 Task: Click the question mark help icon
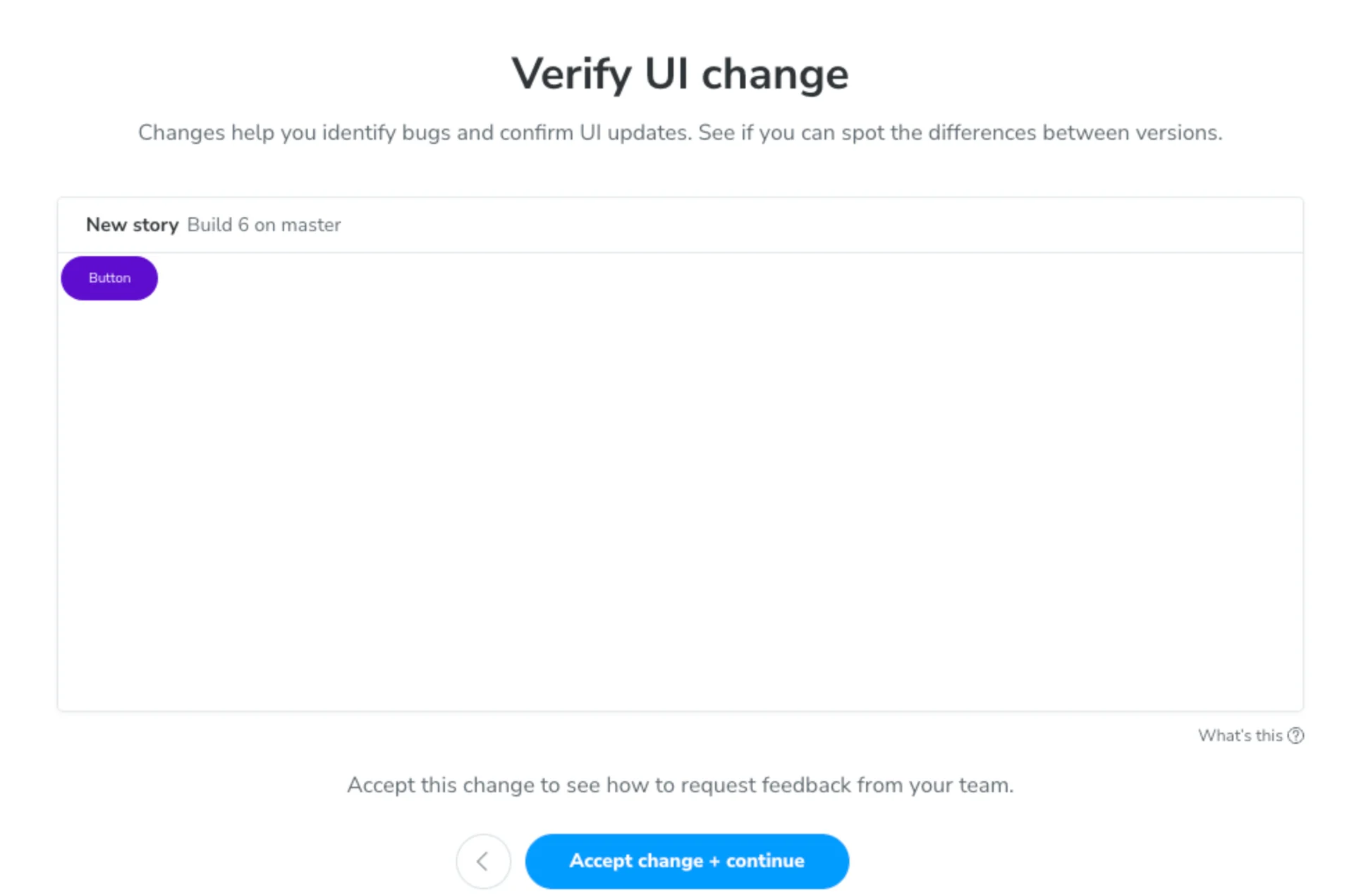[x=1295, y=735]
